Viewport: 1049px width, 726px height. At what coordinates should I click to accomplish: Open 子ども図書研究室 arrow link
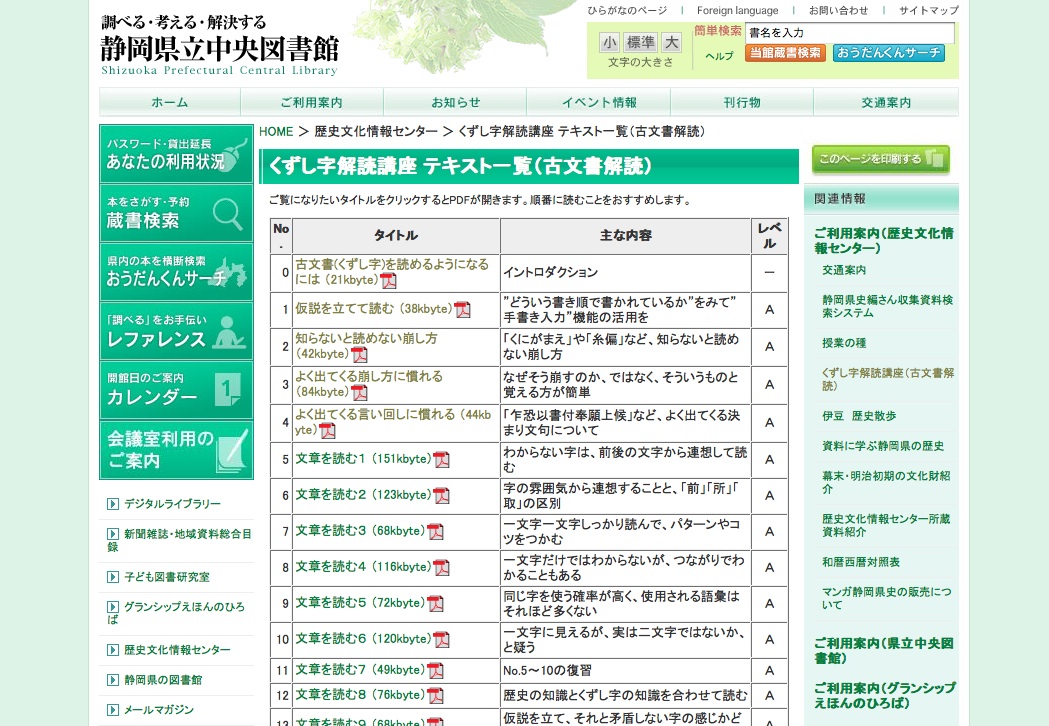pyautogui.click(x=166, y=577)
